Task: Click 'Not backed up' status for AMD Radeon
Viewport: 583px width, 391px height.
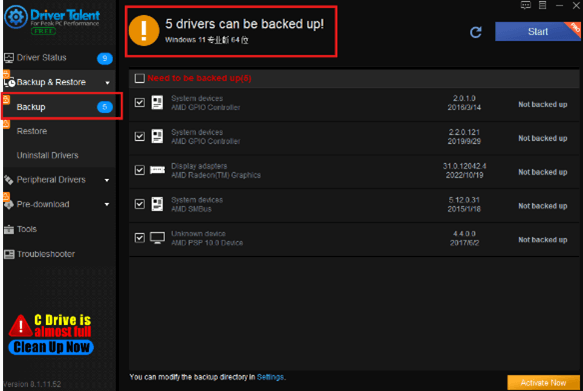Action: (542, 172)
